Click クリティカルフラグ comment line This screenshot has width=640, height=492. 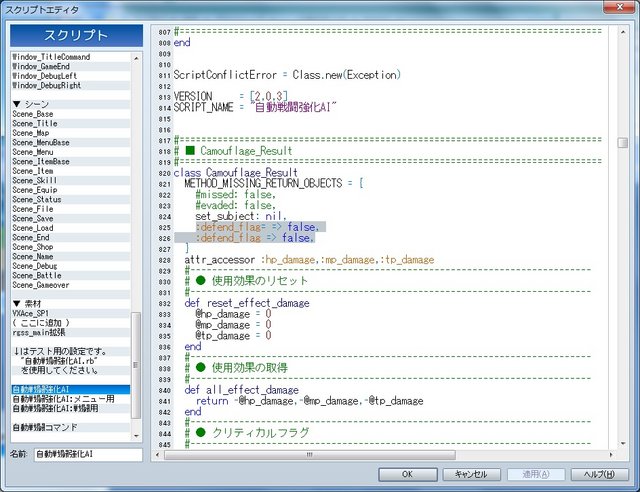coord(247,433)
